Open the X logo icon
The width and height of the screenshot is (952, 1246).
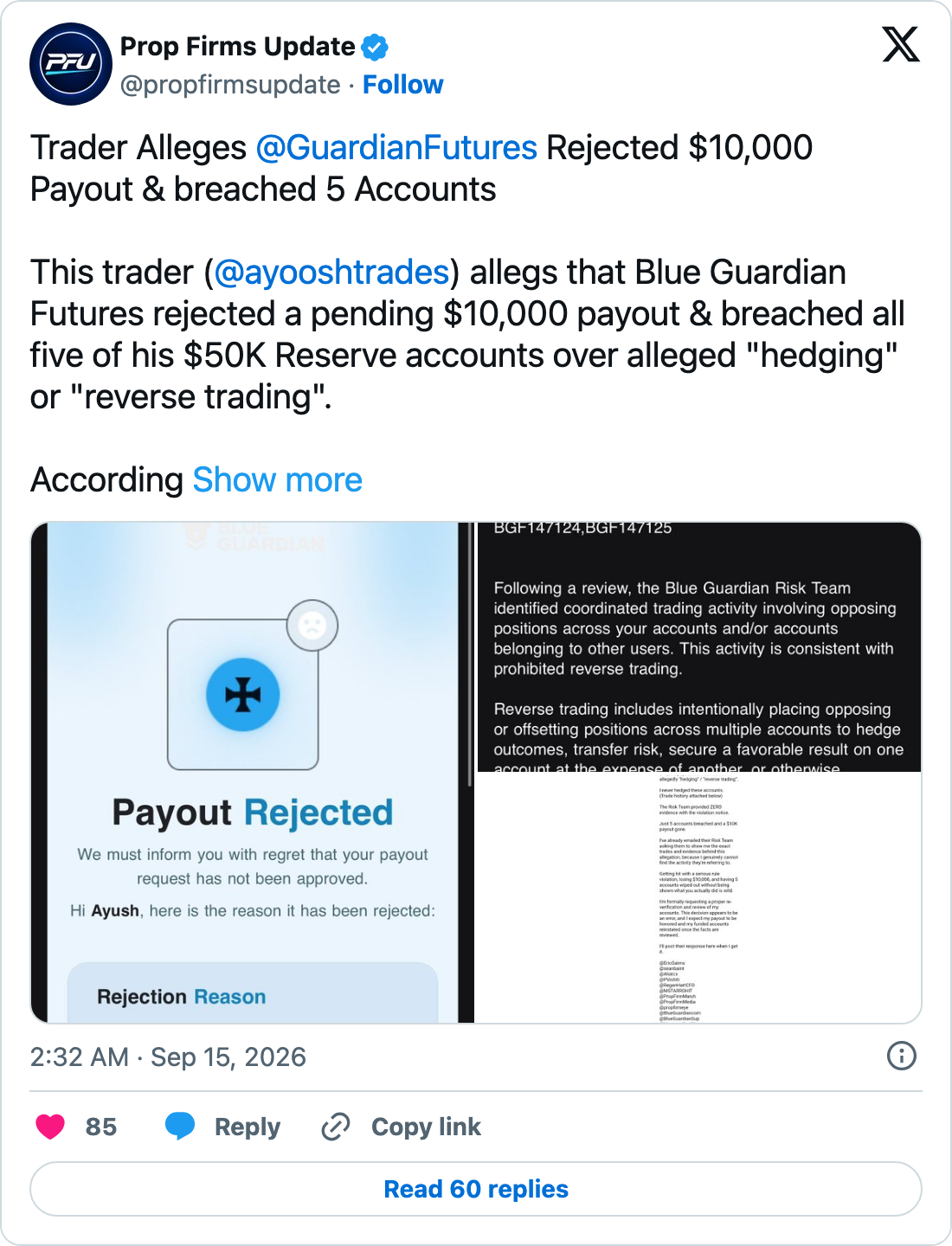pyautogui.click(x=901, y=44)
